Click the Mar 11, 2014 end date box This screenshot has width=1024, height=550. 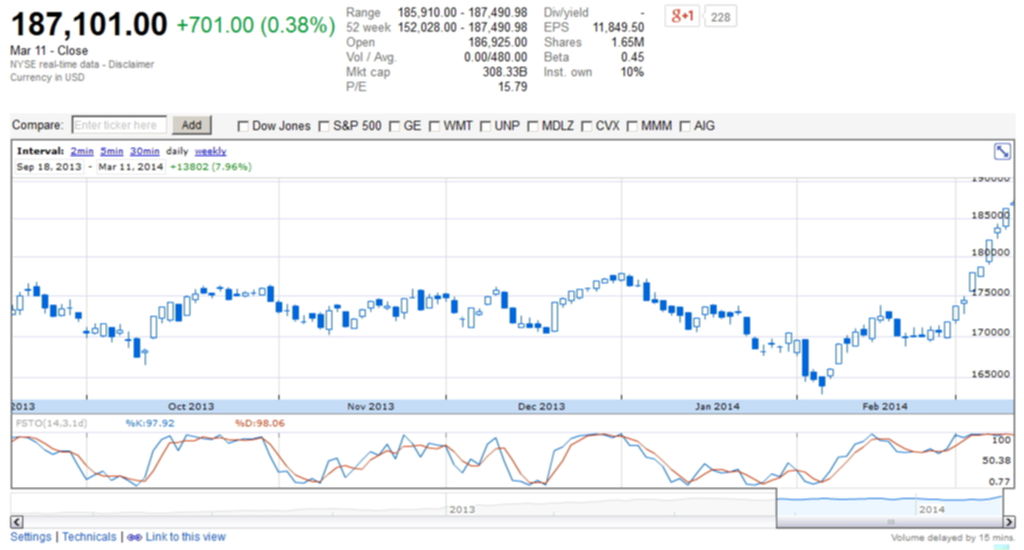coord(131,167)
